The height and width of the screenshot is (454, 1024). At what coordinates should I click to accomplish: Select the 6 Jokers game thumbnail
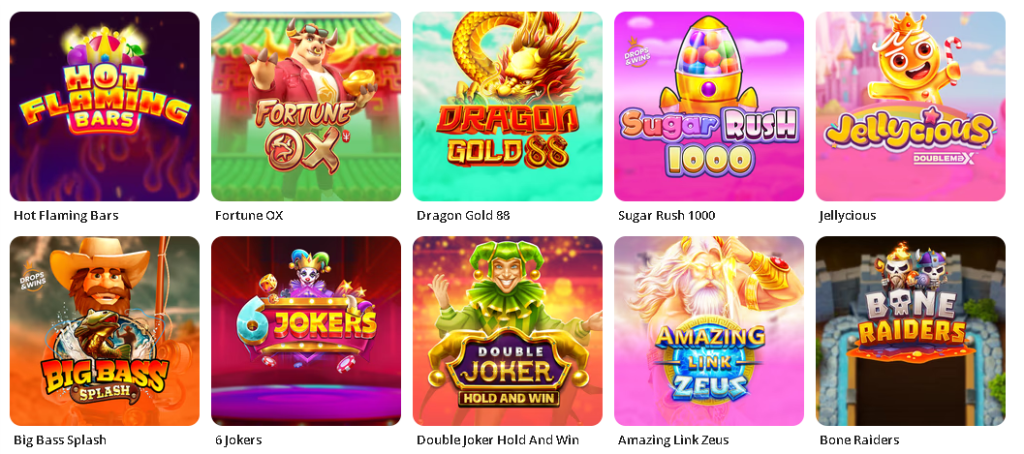pos(306,331)
